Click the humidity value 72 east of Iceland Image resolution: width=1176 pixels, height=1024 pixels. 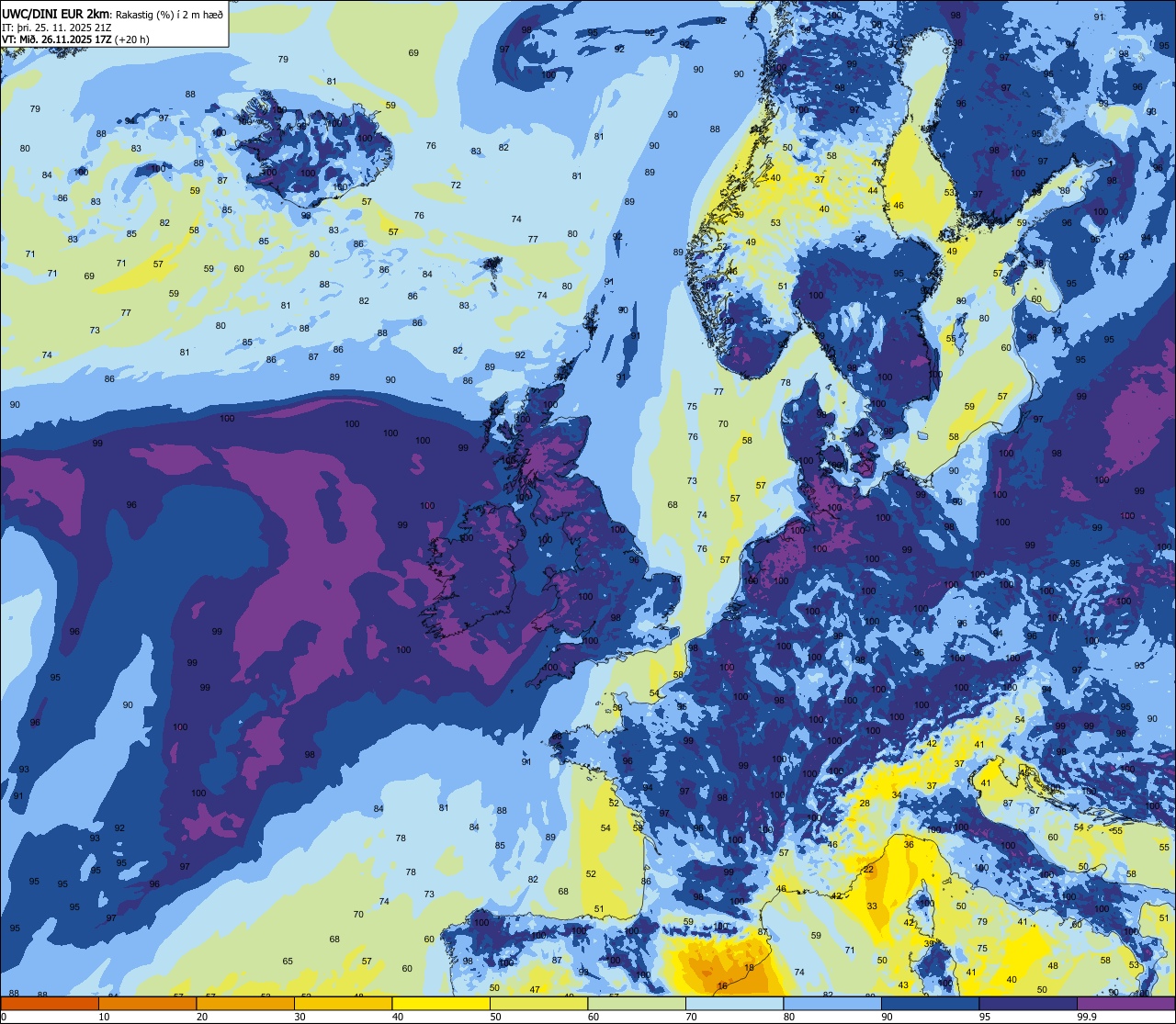[x=456, y=185]
